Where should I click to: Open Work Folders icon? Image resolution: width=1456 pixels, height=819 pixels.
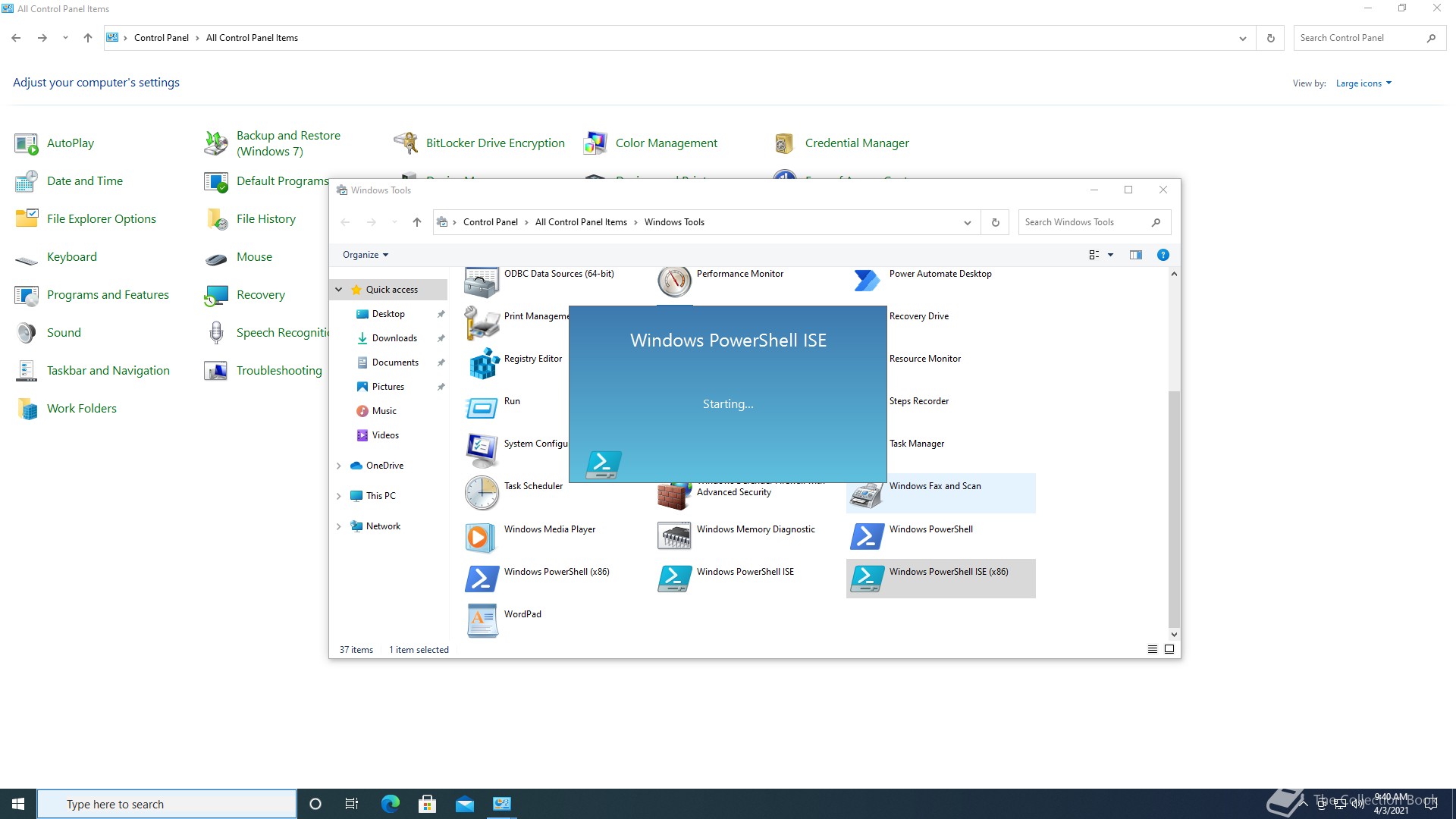point(27,409)
